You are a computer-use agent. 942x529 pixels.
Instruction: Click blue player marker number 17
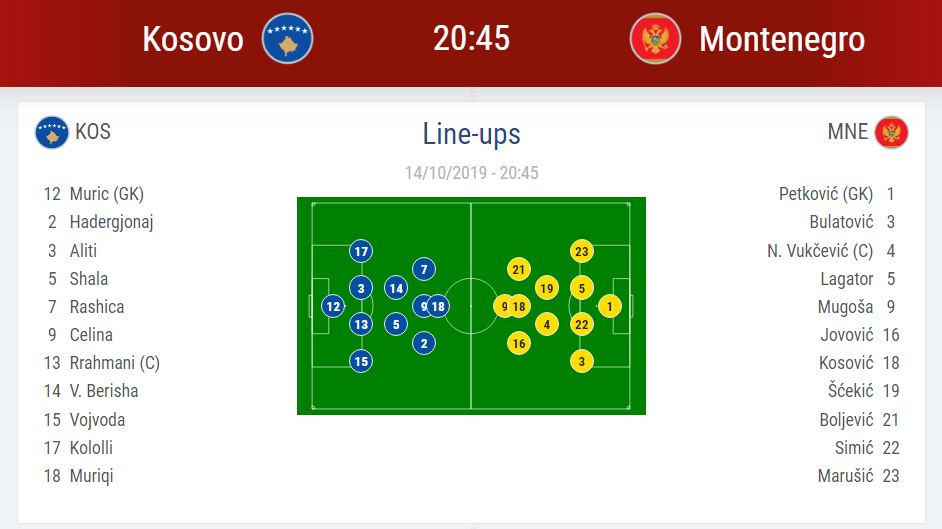pyautogui.click(x=361, y=251)
